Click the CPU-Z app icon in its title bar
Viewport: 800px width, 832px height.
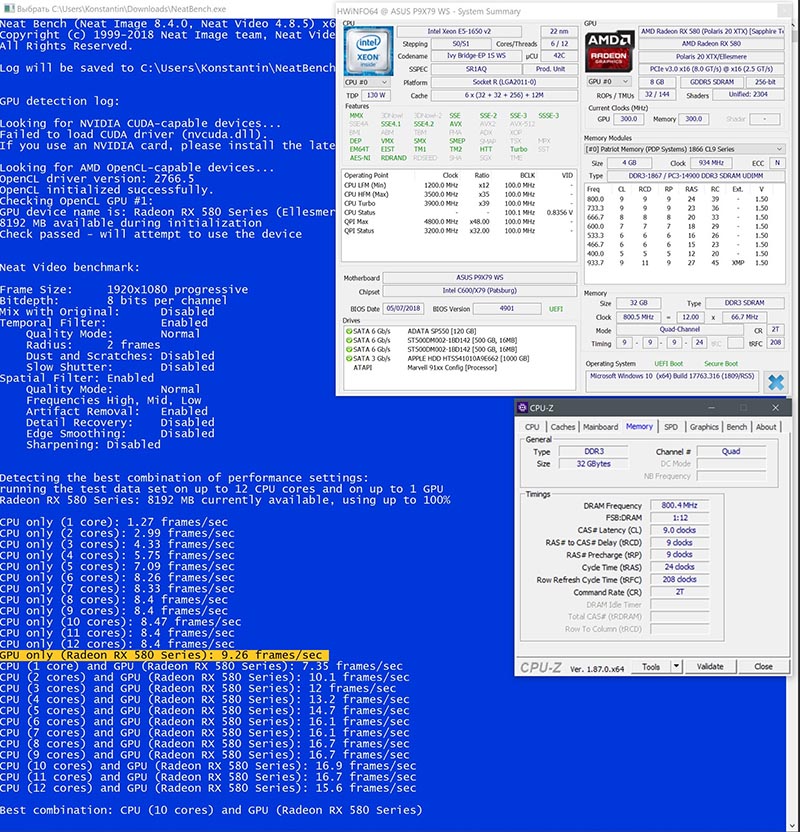[x=522, y=408]
